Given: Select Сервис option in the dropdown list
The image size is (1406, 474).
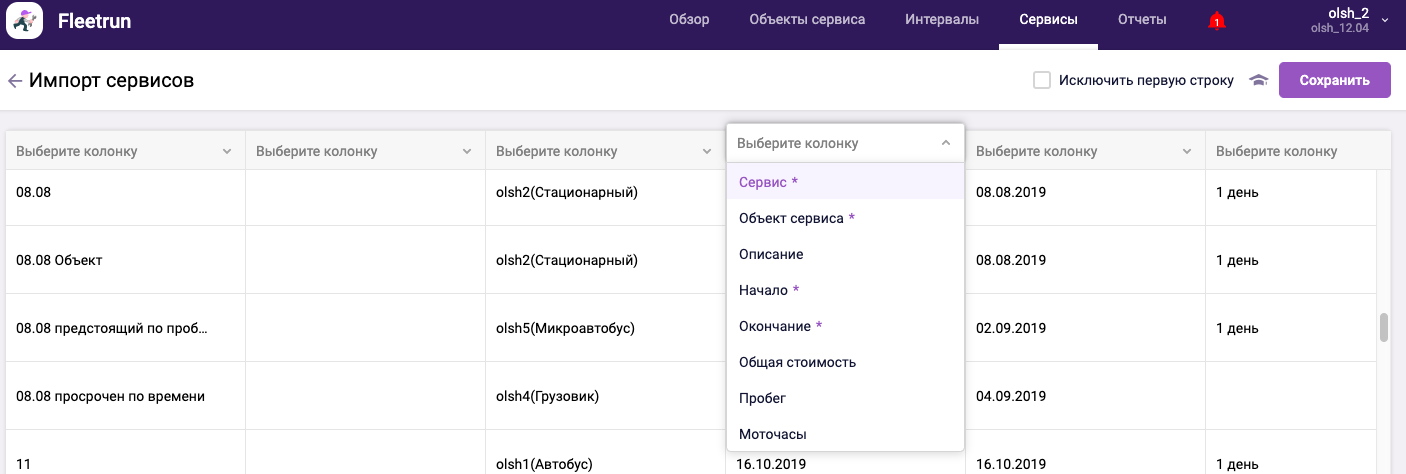Looking at the screenshot, I should click(x=768, y=182).
